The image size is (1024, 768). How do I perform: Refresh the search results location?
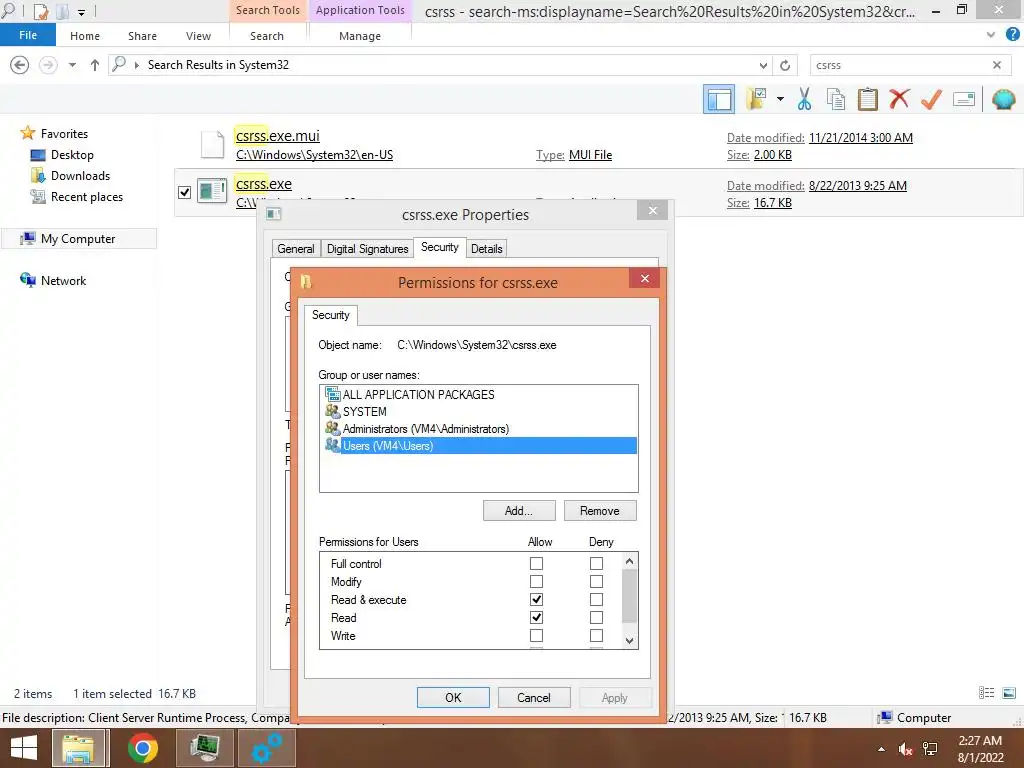click(785, 65)
